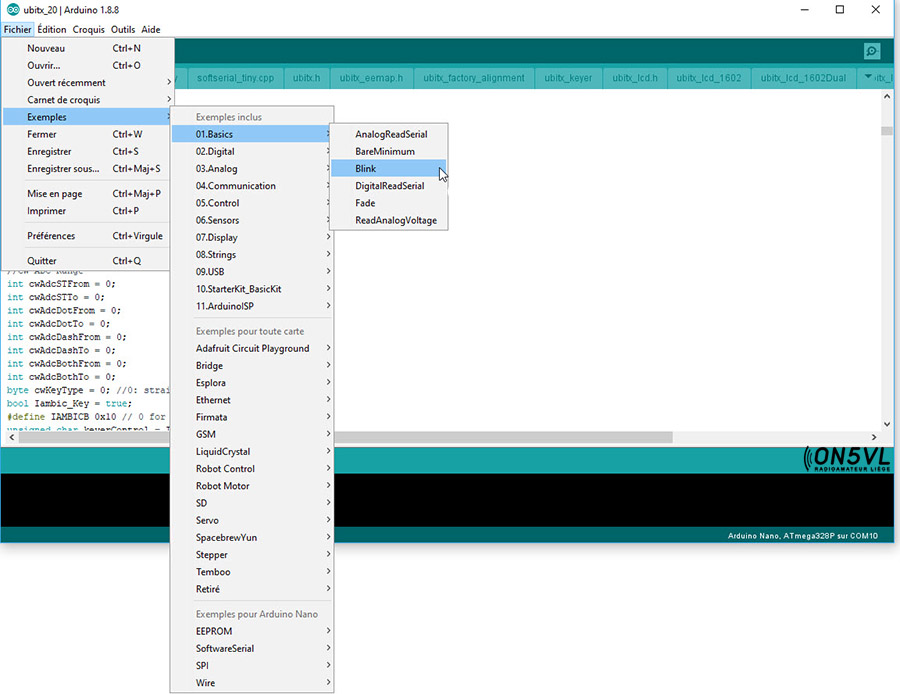This screenshot has width=900, height=694.
Task: Open Bridge library examples
Action: coord(251,366)
